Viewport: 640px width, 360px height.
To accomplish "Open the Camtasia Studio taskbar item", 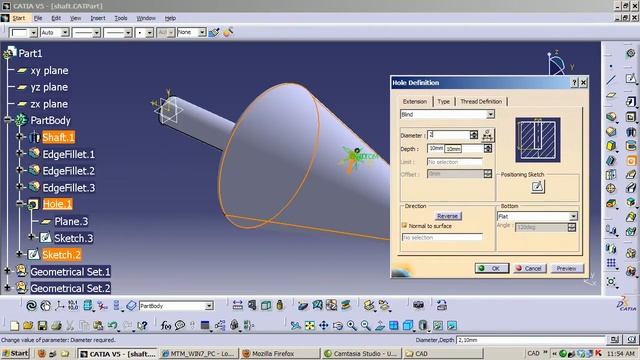I will (361, 354).
